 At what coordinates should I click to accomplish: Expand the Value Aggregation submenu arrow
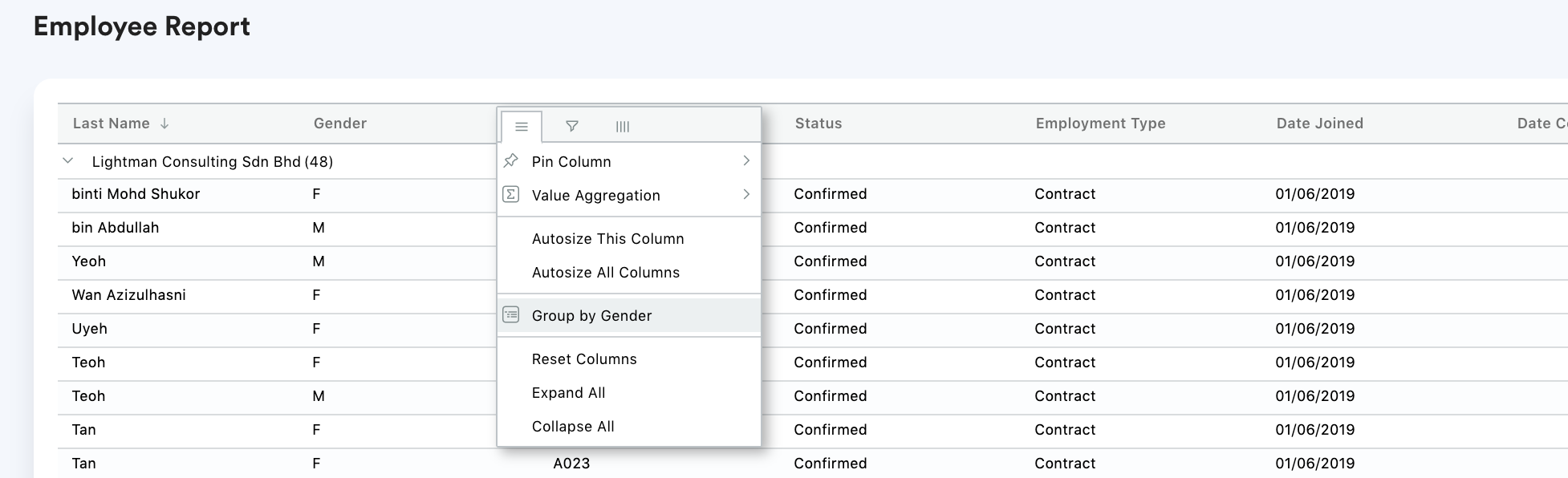tap(746, 195)
